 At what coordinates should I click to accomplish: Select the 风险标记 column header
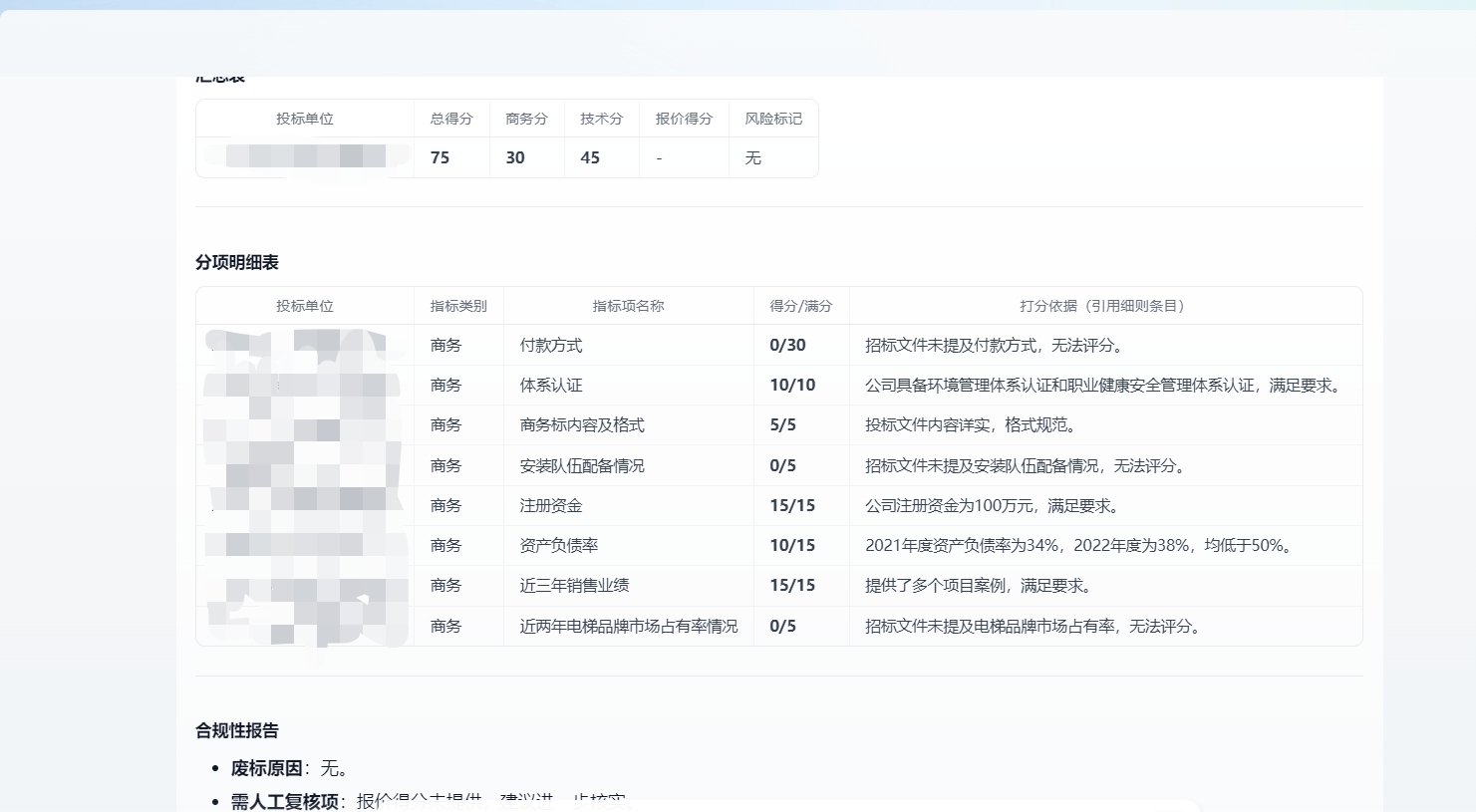[773, 119]
